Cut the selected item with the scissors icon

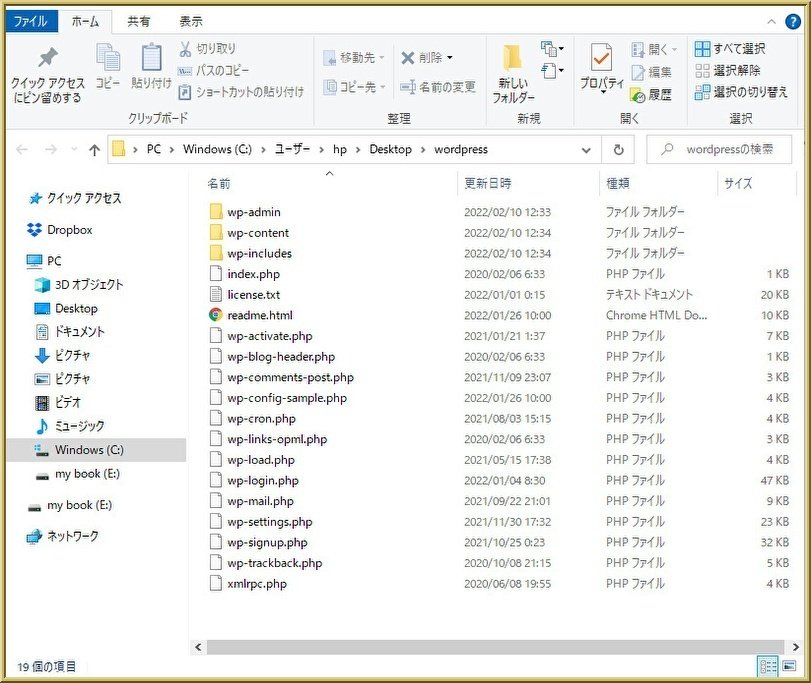point(207,49)
